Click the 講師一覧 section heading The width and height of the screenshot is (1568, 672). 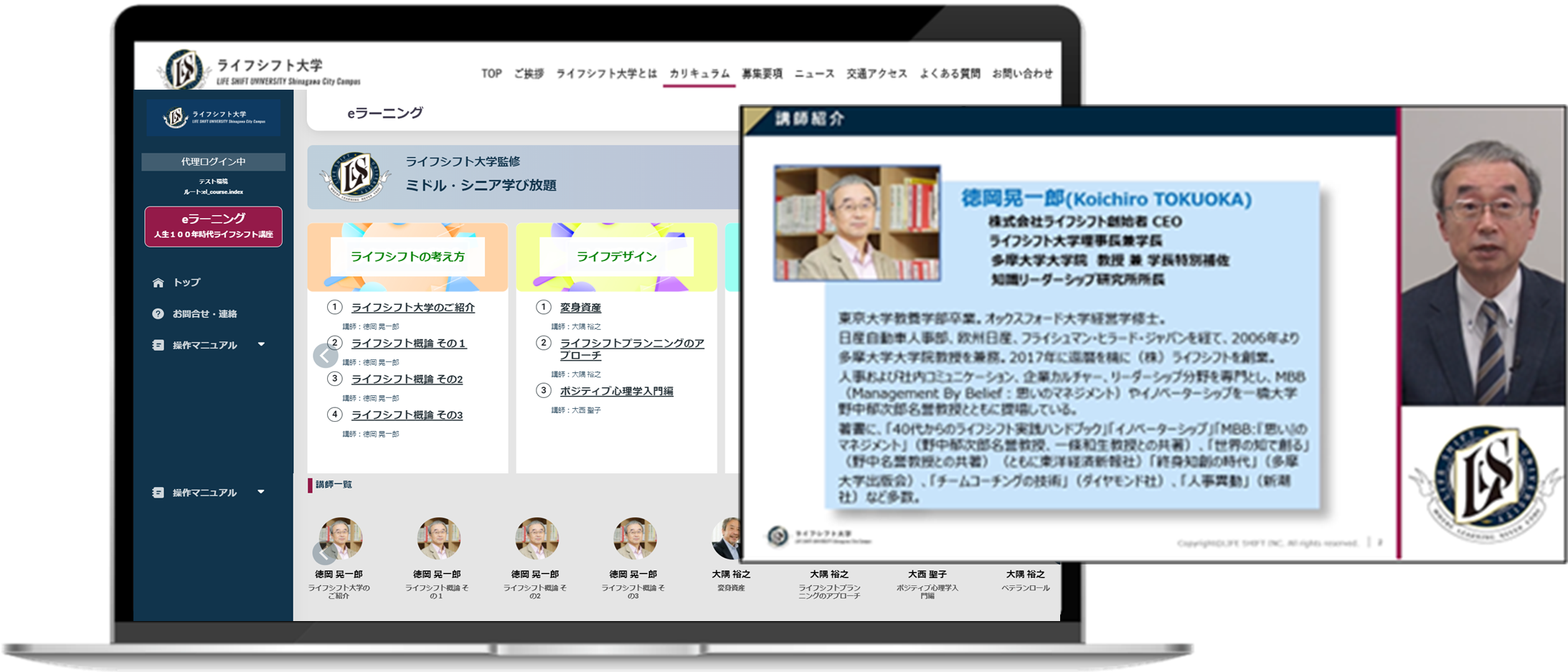334,485
